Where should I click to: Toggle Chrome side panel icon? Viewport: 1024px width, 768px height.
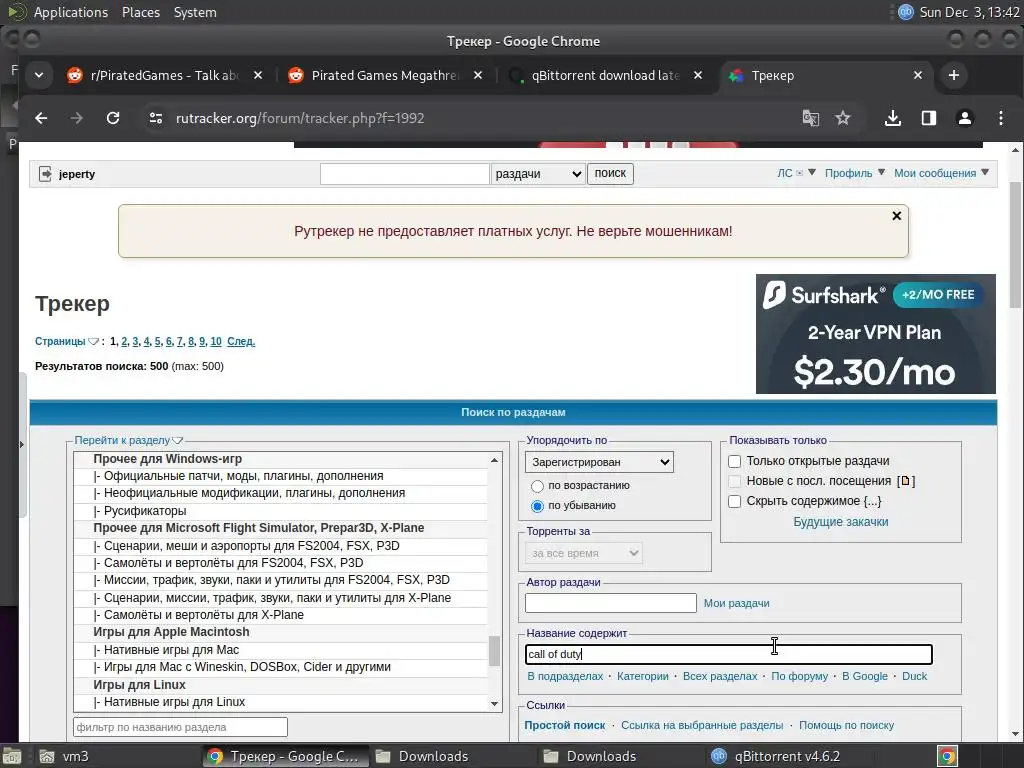coord(929,118)
